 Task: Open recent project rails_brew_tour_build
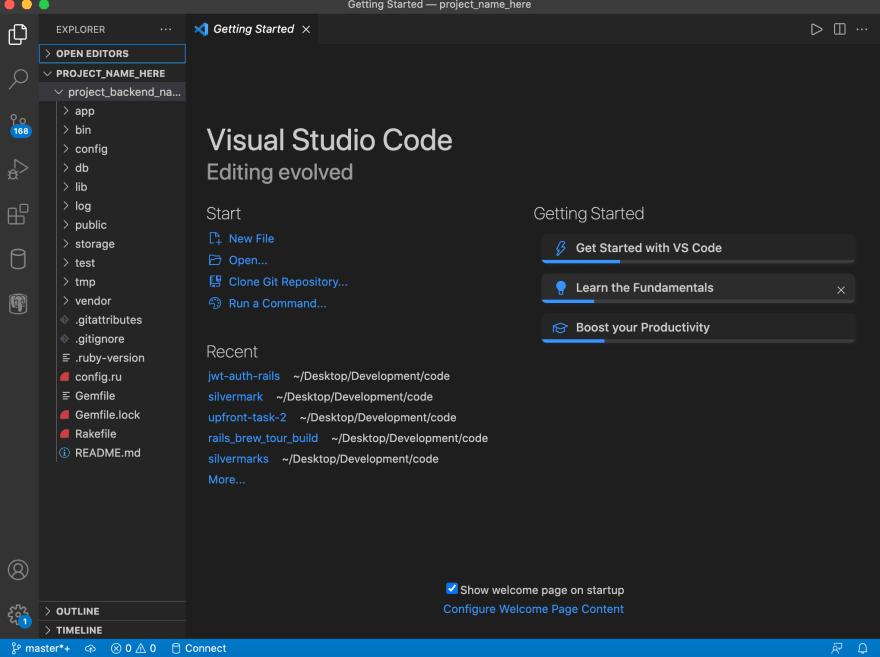(263, 438)
